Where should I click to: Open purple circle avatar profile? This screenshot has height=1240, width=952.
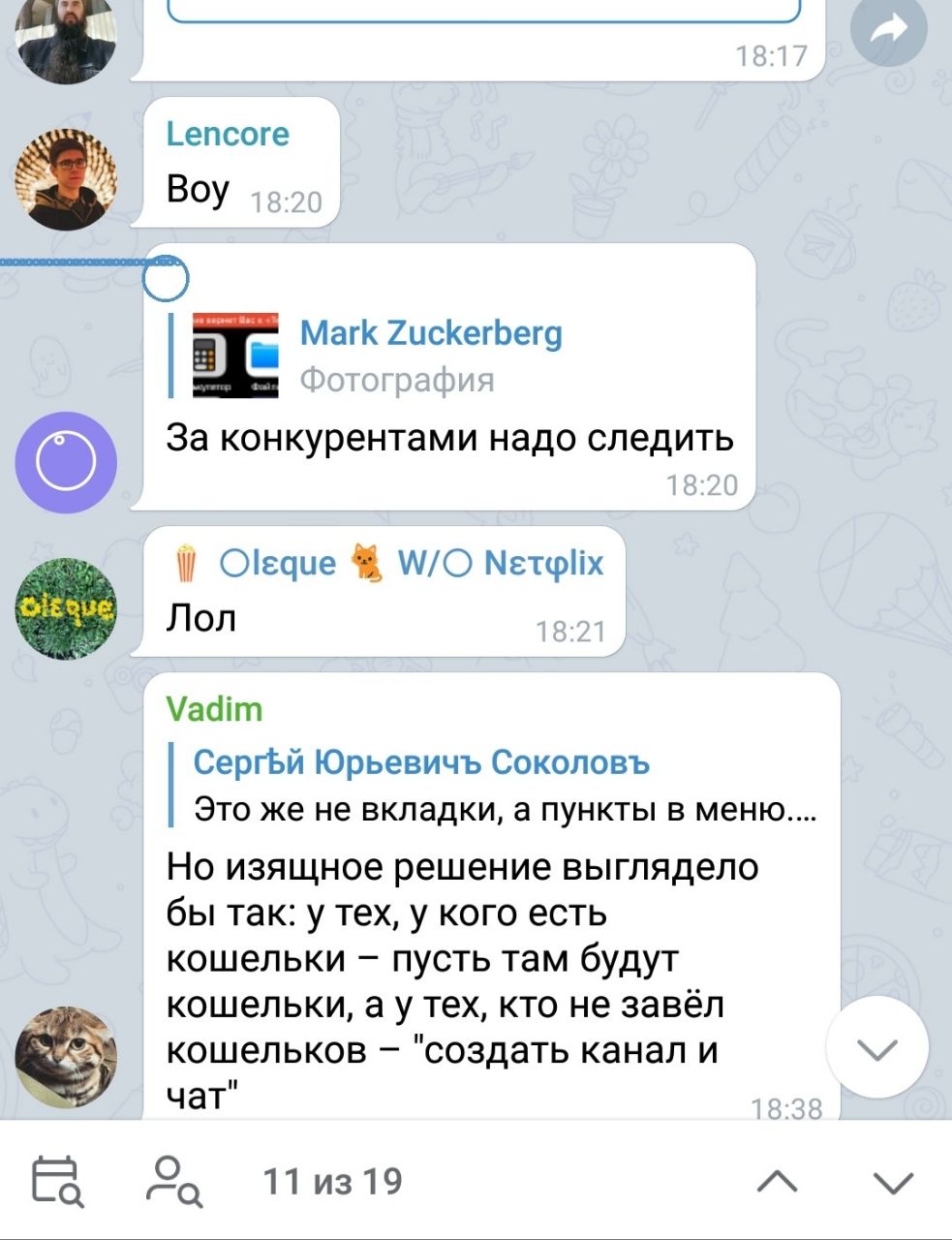click(x=66, y=462)
